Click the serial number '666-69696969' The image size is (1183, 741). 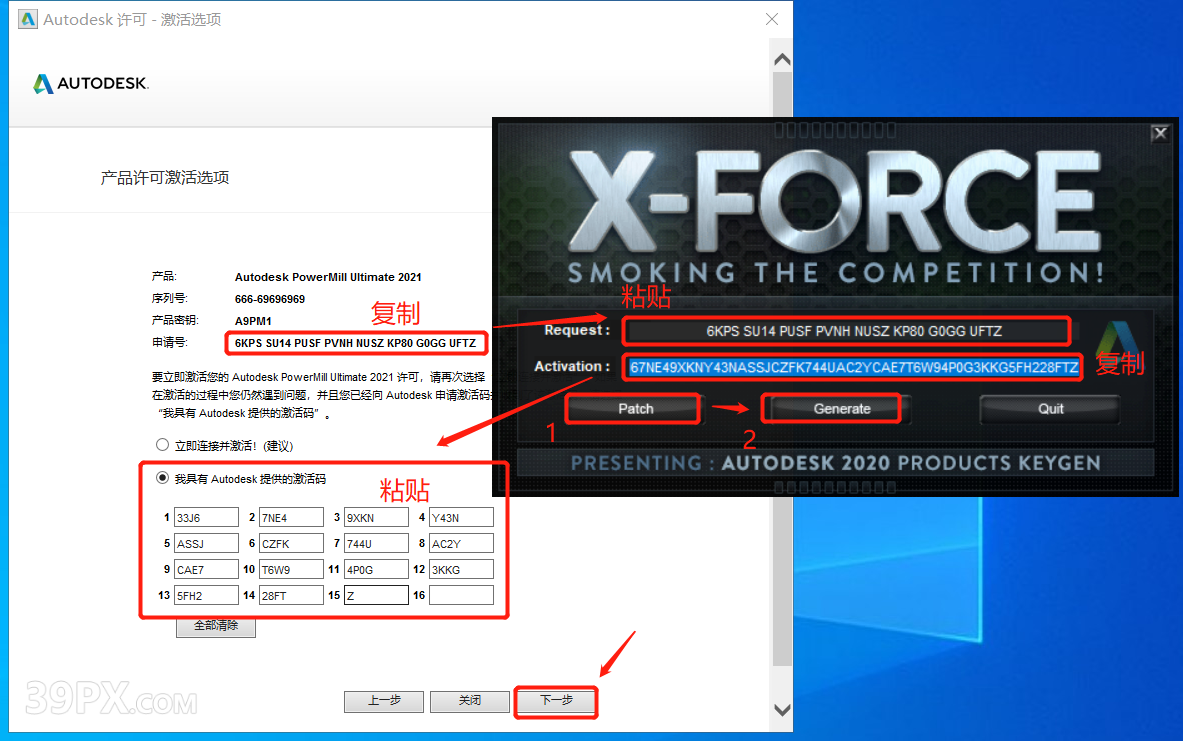(270, 299)
